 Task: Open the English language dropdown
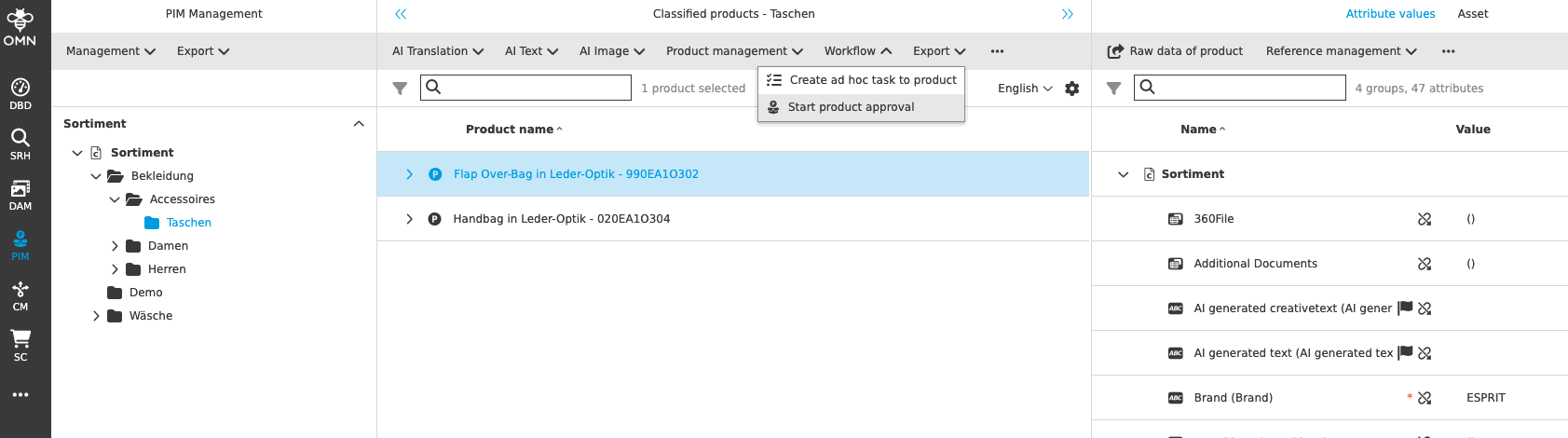pyautogui.click(x=1025, y=89)
